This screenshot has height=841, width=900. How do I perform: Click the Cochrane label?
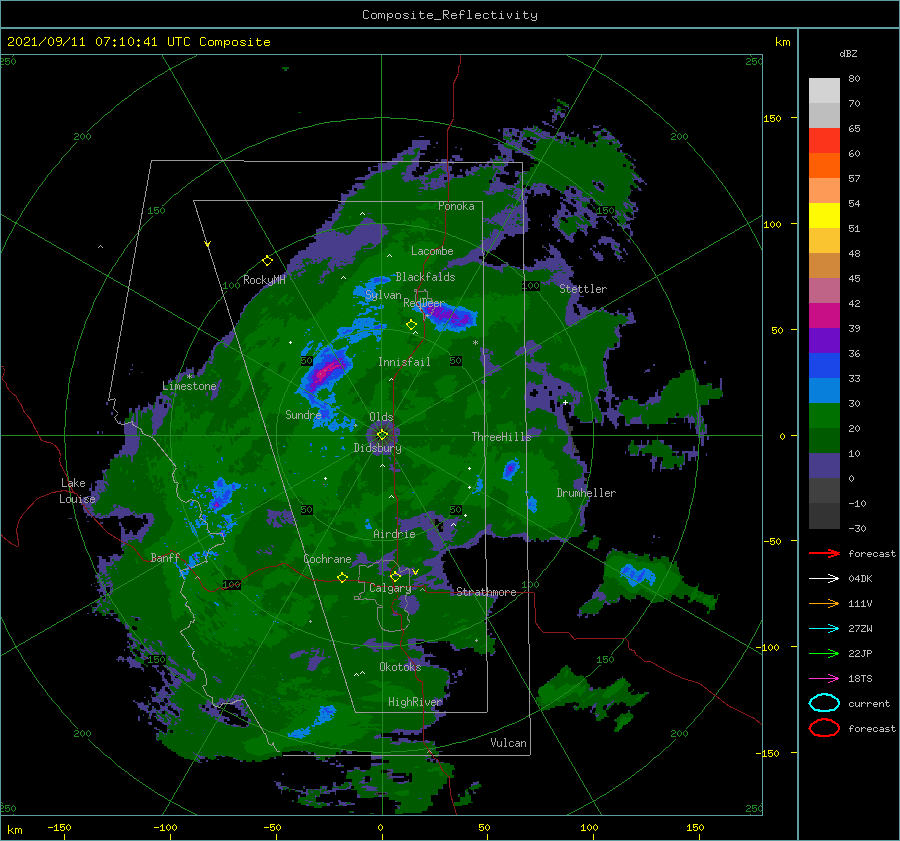coord(327,559)
